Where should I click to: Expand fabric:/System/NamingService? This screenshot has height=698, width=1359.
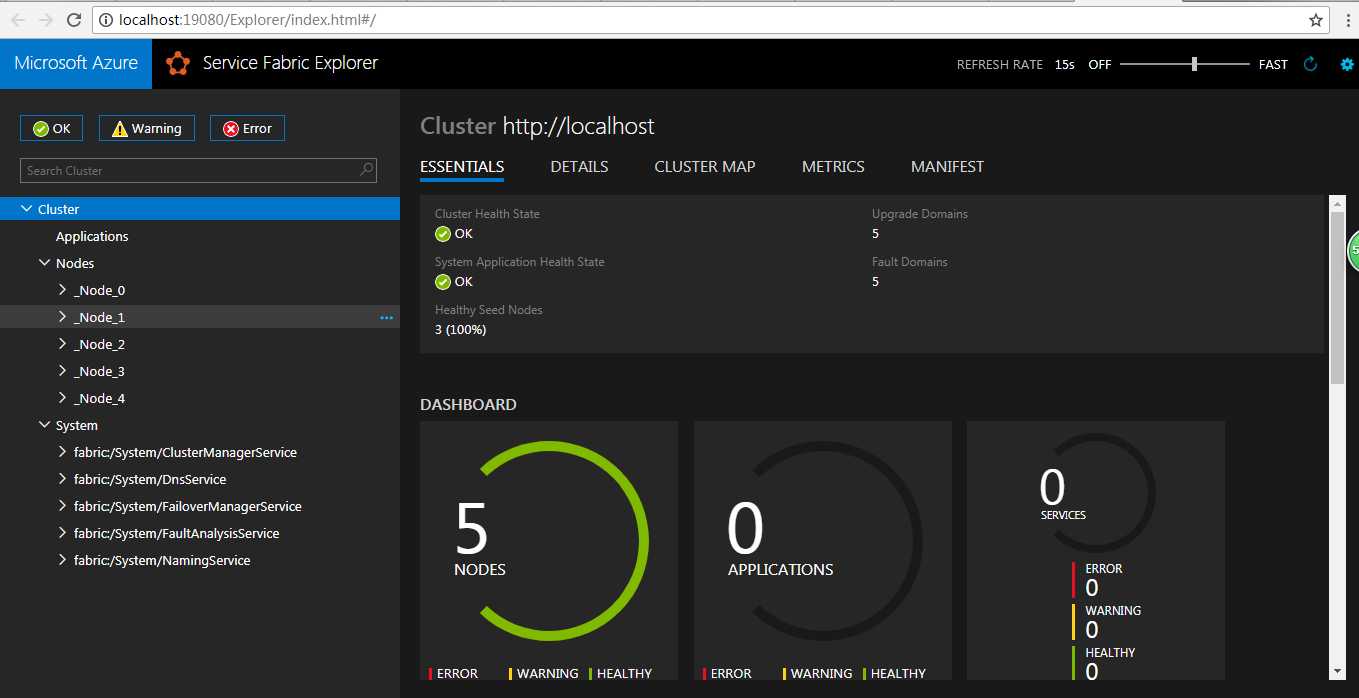point(63,560)
